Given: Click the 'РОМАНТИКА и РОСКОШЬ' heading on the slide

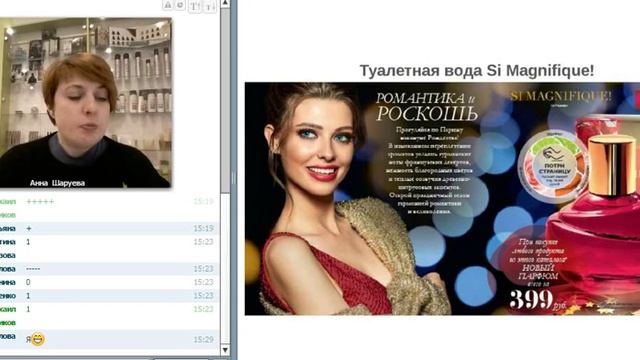Looking at the screenshot, I should tap(427, 107).
